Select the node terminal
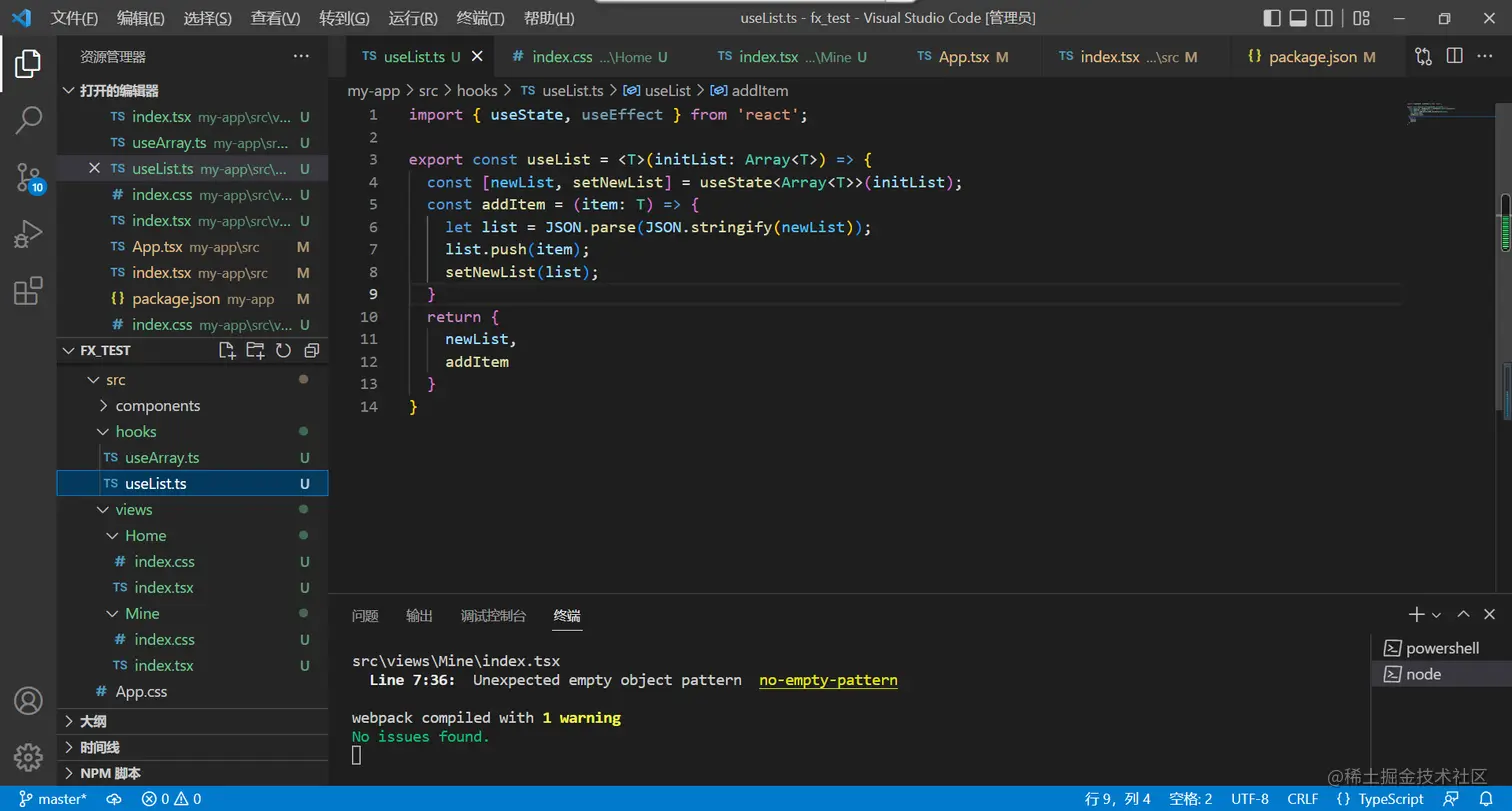Viewport: 1512px width, 811px height. [x=1441, y=674]
